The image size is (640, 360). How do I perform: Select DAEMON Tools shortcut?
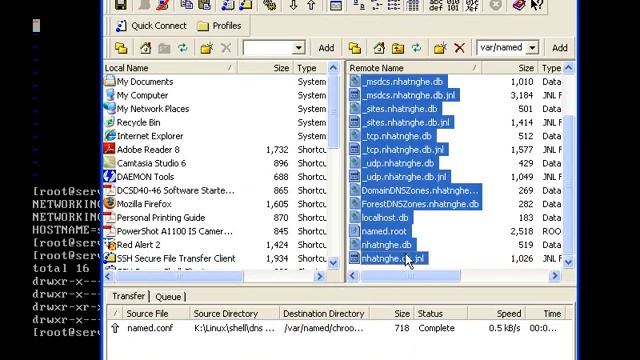[x=145, y=177]
